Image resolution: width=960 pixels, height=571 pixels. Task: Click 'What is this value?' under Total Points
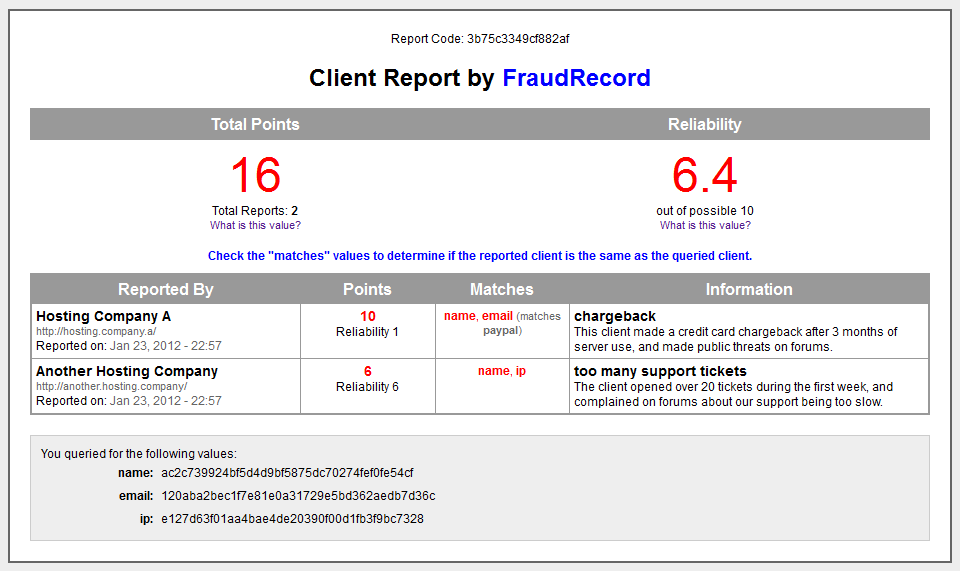[255, 225]
